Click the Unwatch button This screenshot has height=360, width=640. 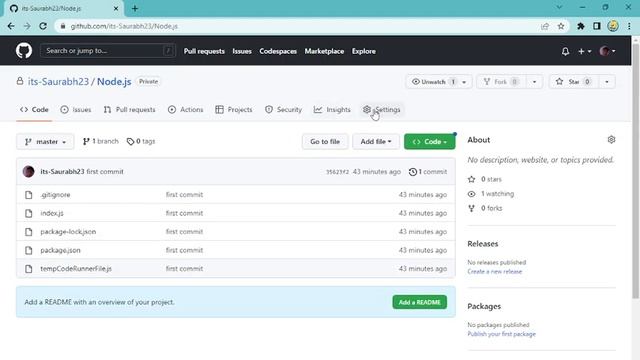coord(433,82)
